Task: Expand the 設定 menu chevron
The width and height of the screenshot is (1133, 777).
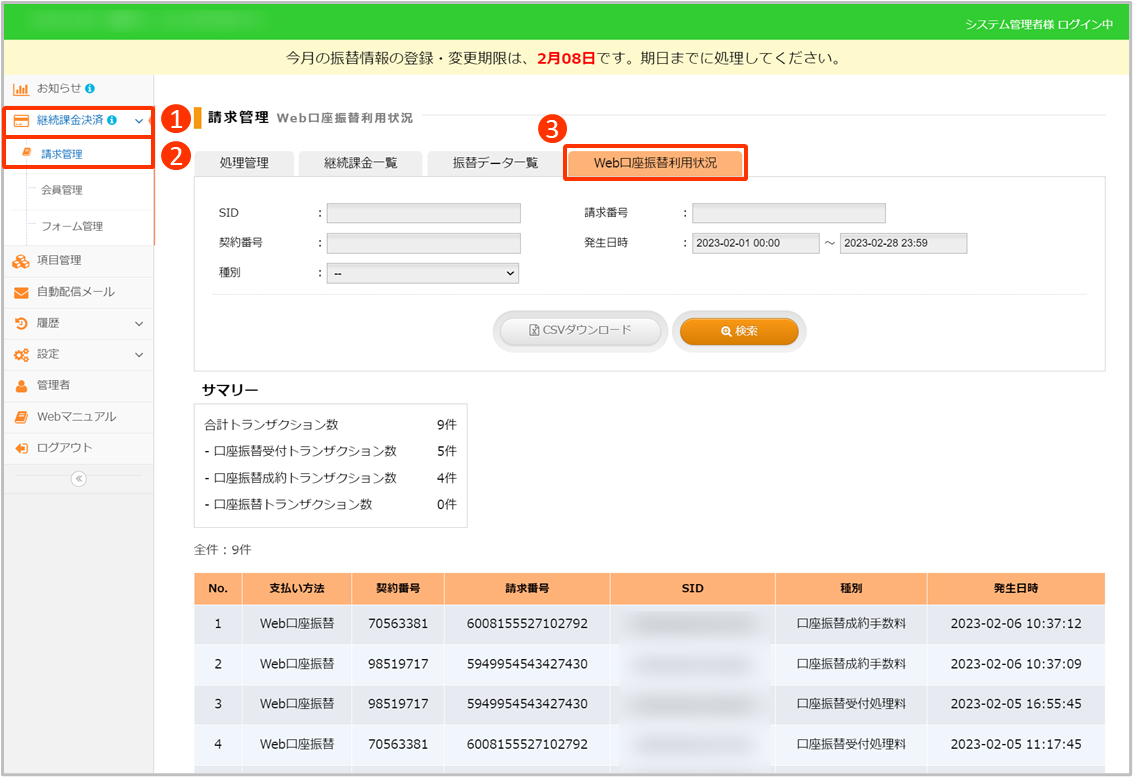Action: (x=139, y=355)
